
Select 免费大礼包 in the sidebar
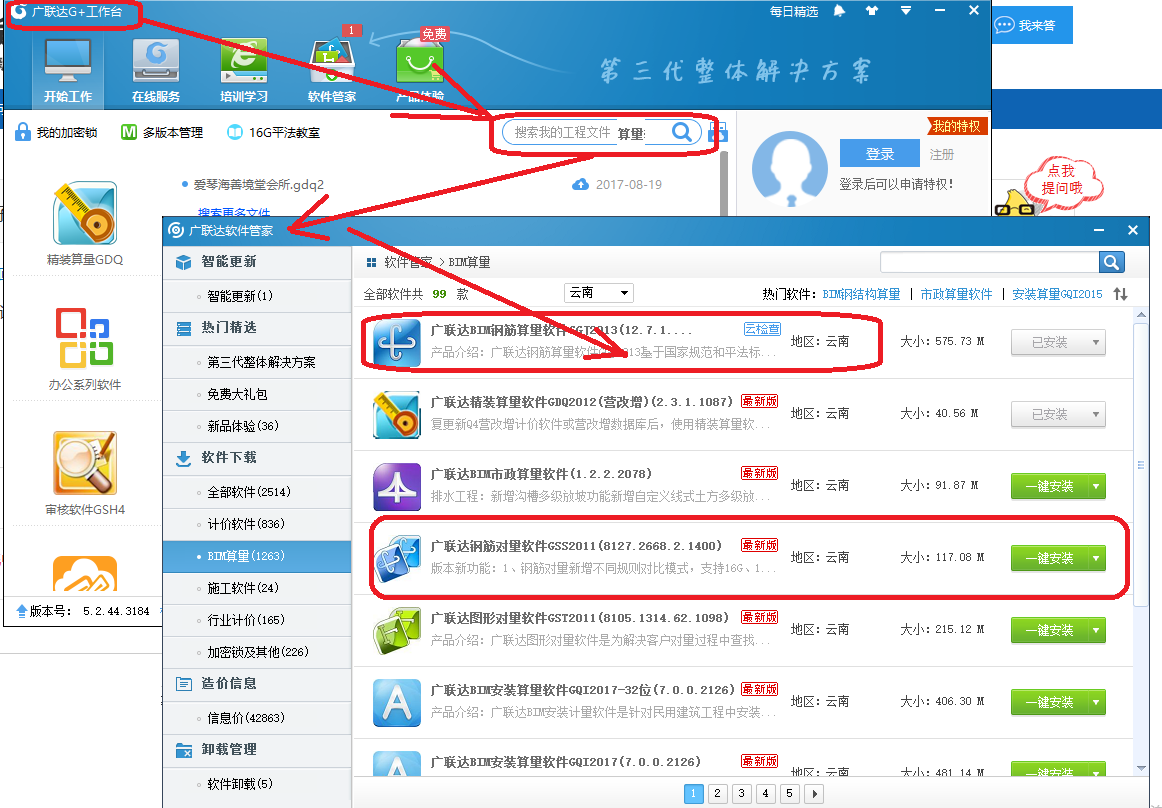tap(256, 394)
